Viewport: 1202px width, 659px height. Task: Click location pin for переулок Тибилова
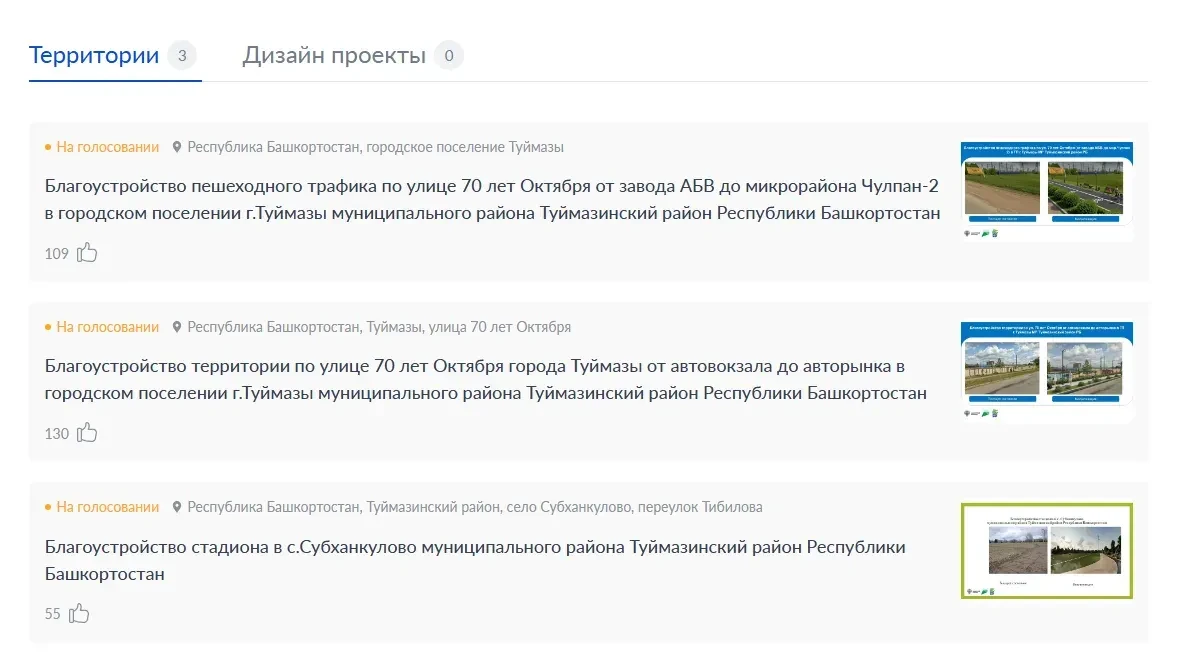click(x=177, y=507)
